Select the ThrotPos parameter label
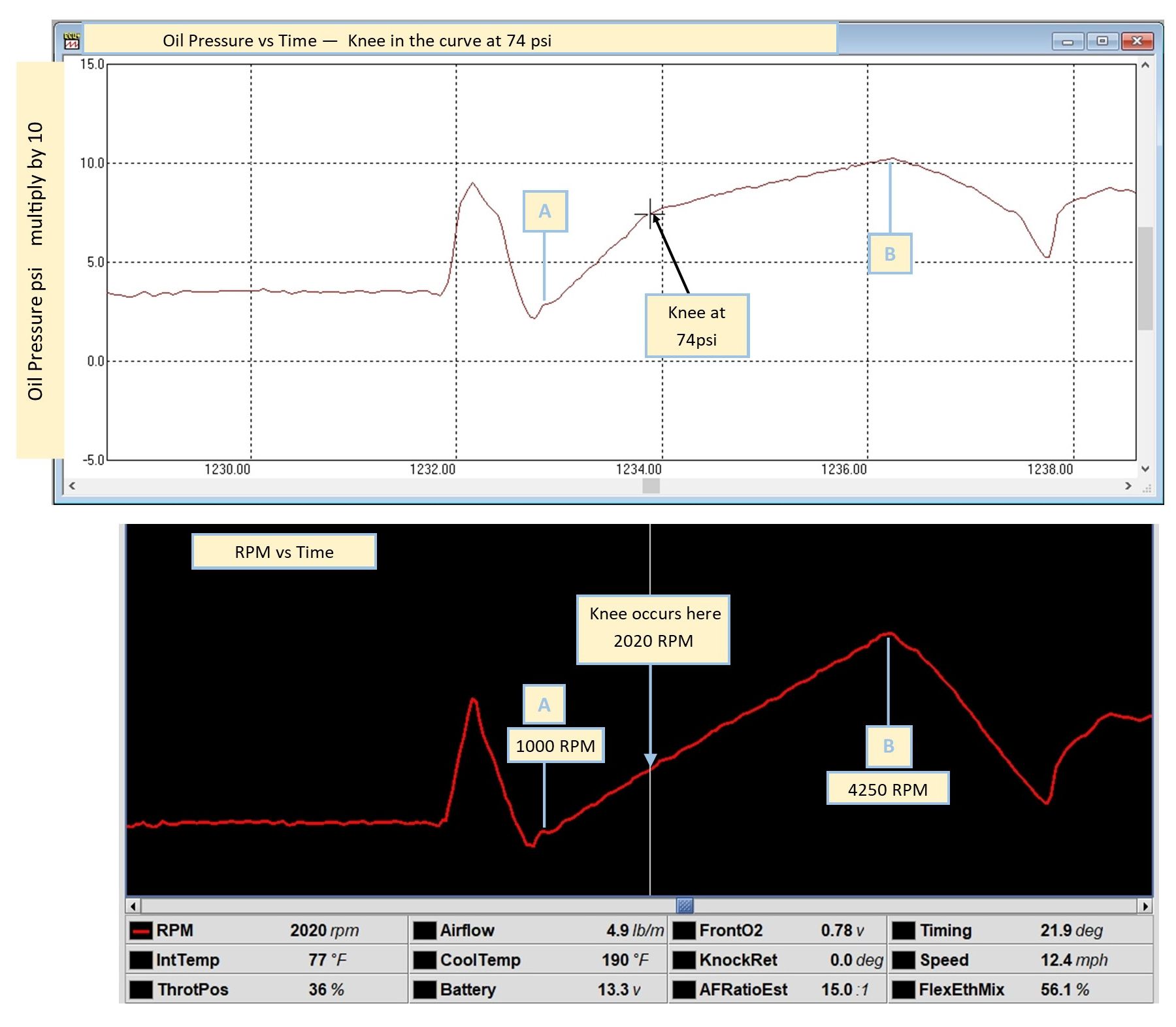The height and width of the screenshot is (1027, 1176). click(193, 989)
